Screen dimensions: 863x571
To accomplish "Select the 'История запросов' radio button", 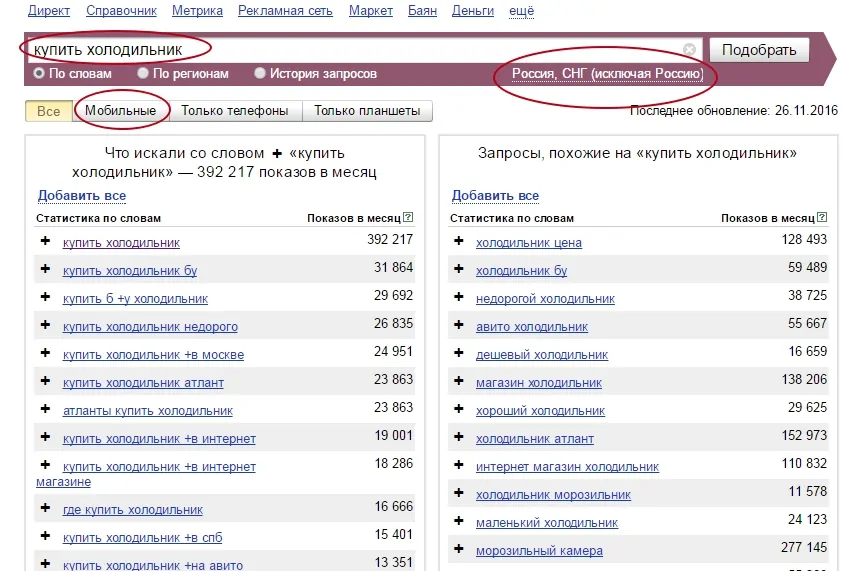I will [260, 73].
